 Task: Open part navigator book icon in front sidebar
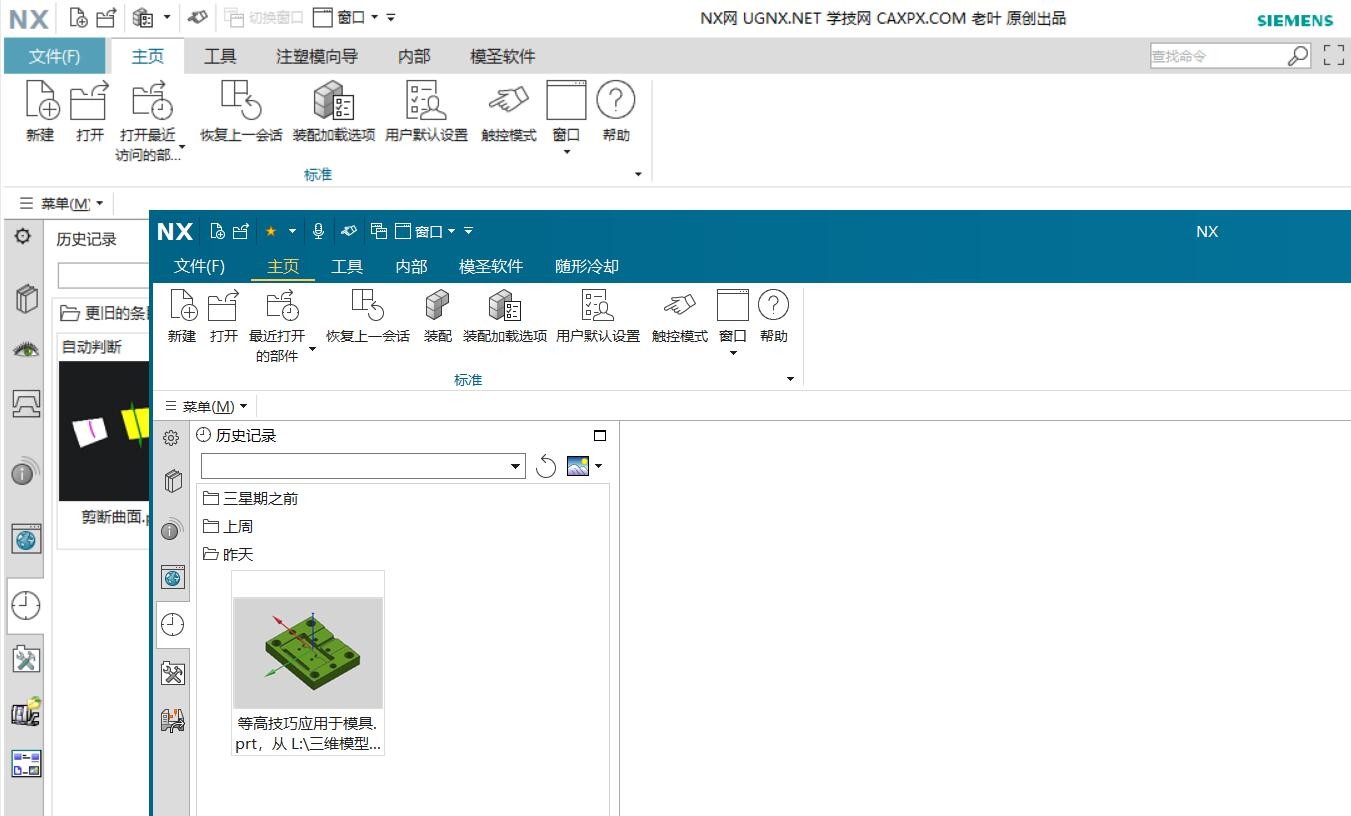pyautogui.click(x=173, y=482)
